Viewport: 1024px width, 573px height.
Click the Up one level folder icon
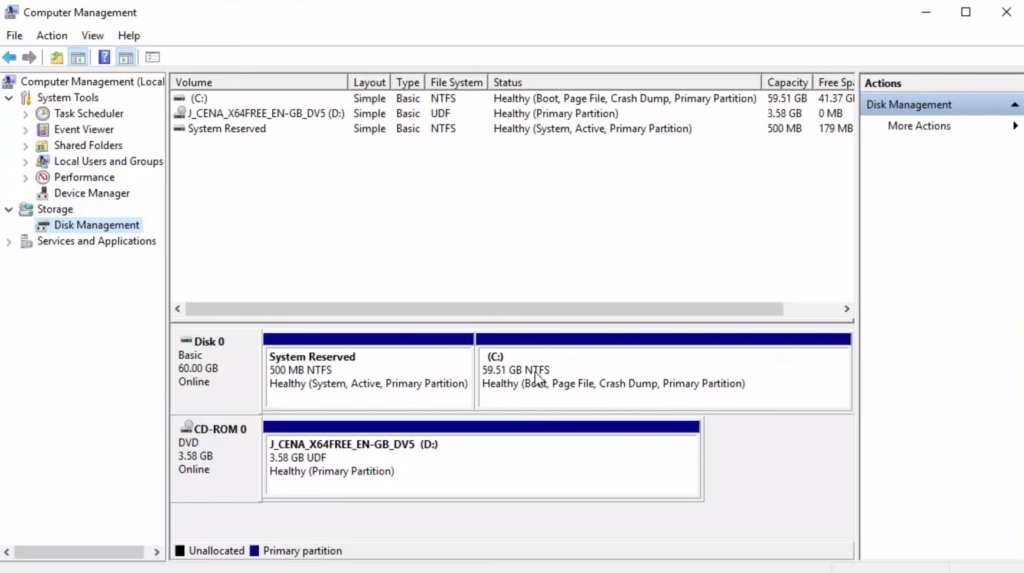tap(57, 57)
